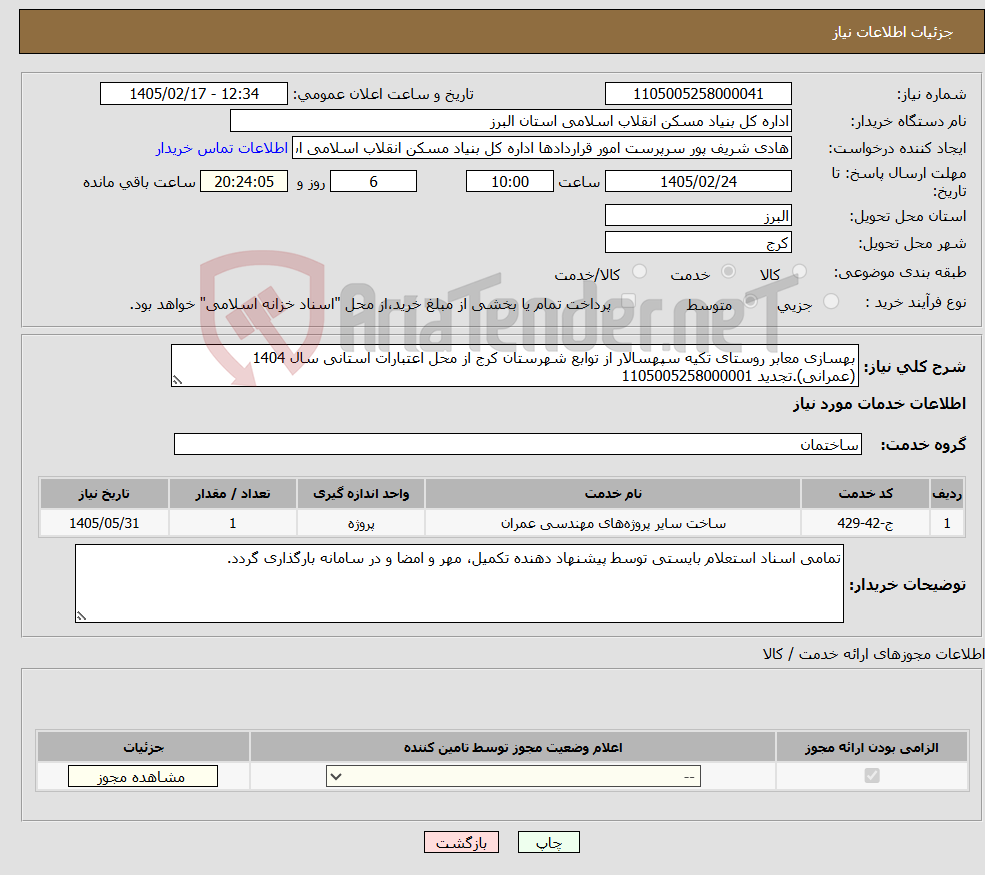
Task: Click the need number field 1105005258000041
Action: (x=698, y=94)
